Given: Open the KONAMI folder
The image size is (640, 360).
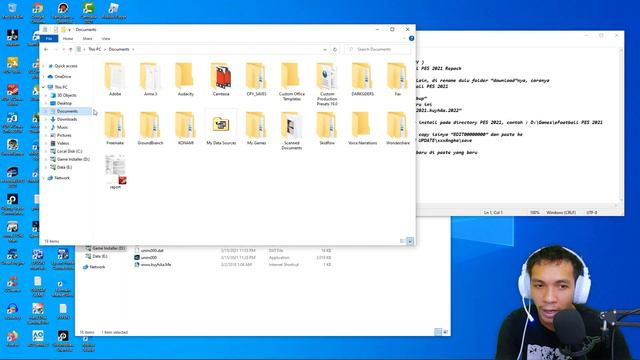Looking at the screenshot, I should [185, 129].
